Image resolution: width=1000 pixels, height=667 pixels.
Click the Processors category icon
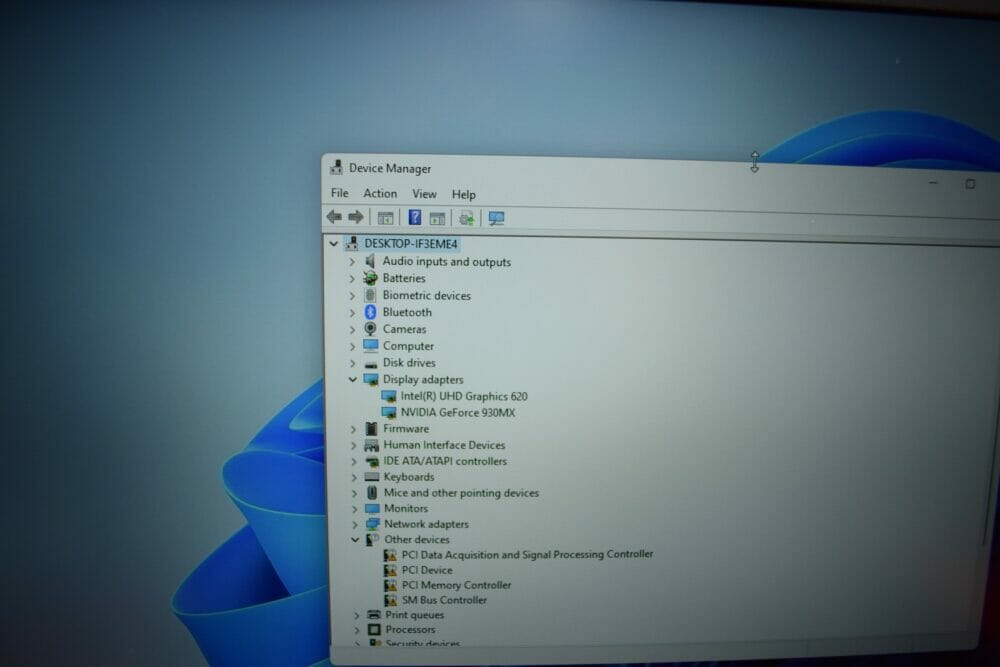(374, 629)
